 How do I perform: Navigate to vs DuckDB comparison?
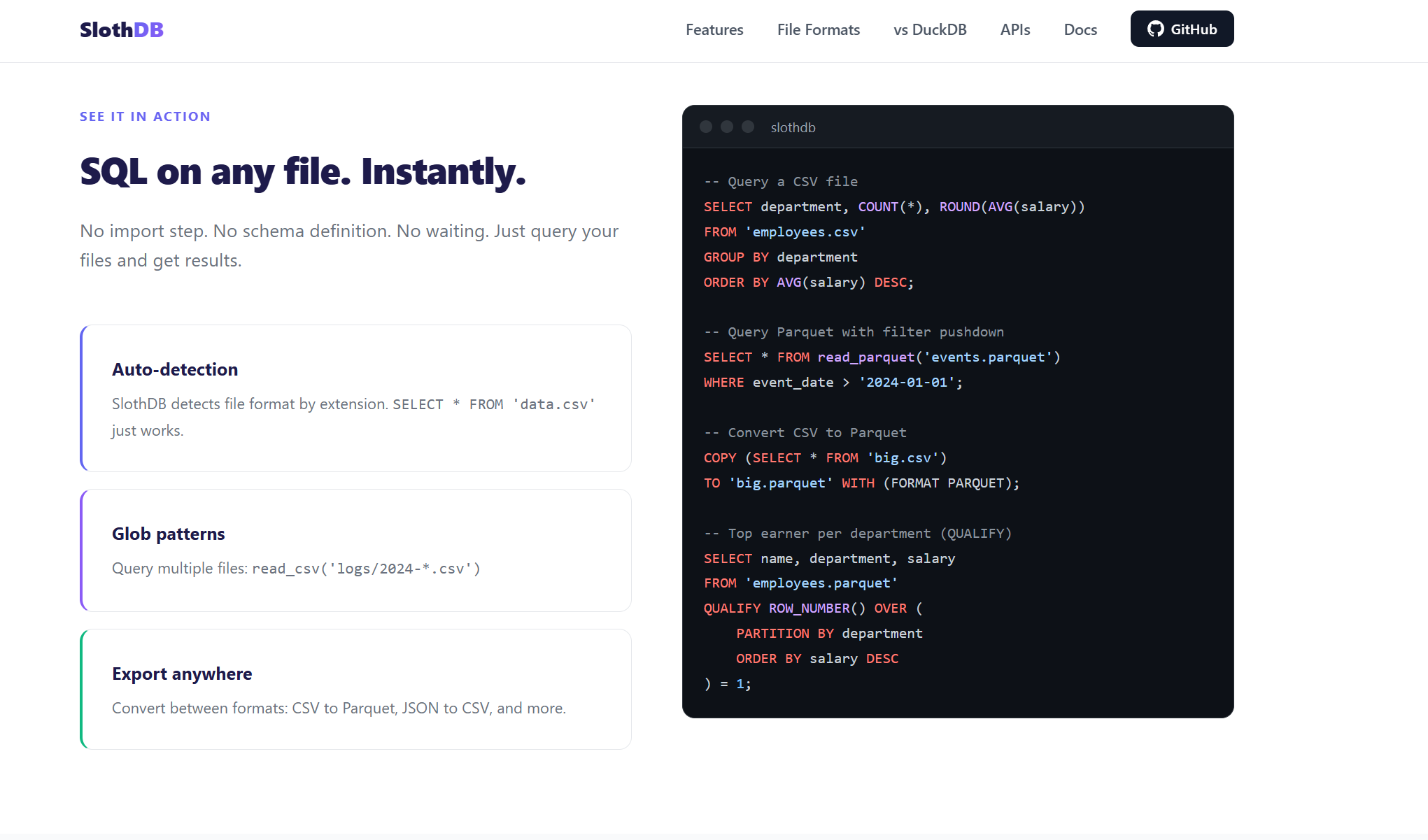click(929, 29)
